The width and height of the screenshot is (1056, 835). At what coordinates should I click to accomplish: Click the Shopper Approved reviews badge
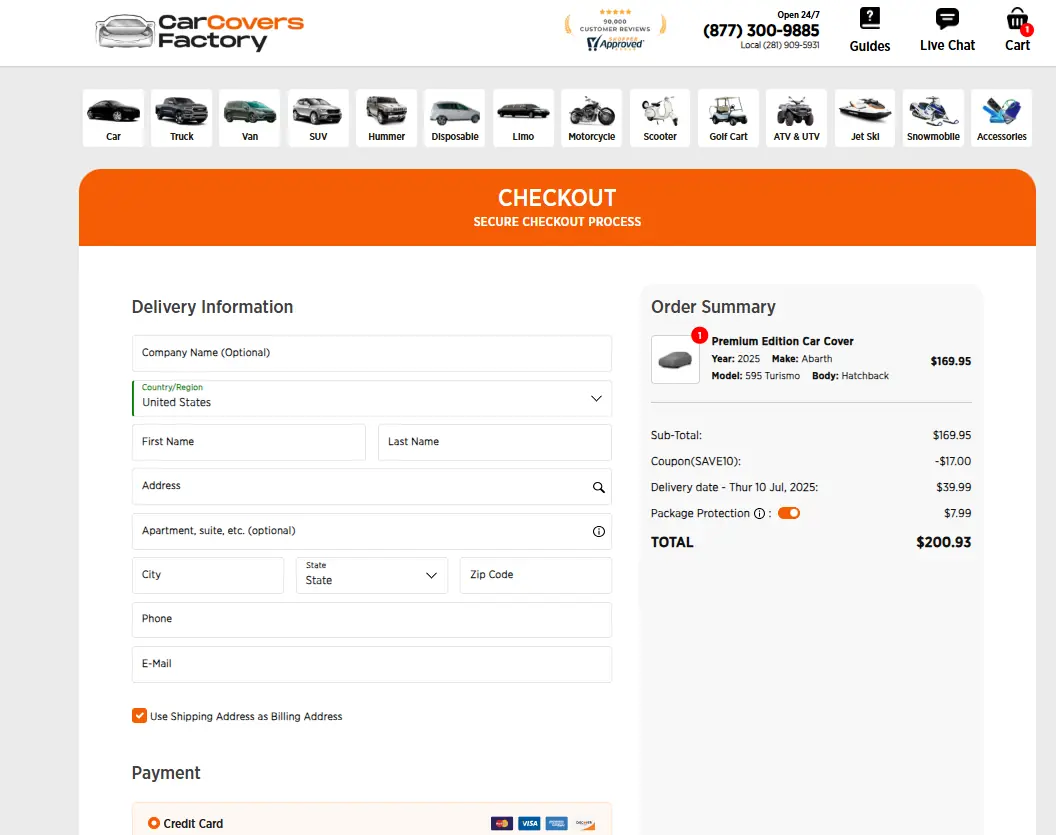click(x=614, y=31)
